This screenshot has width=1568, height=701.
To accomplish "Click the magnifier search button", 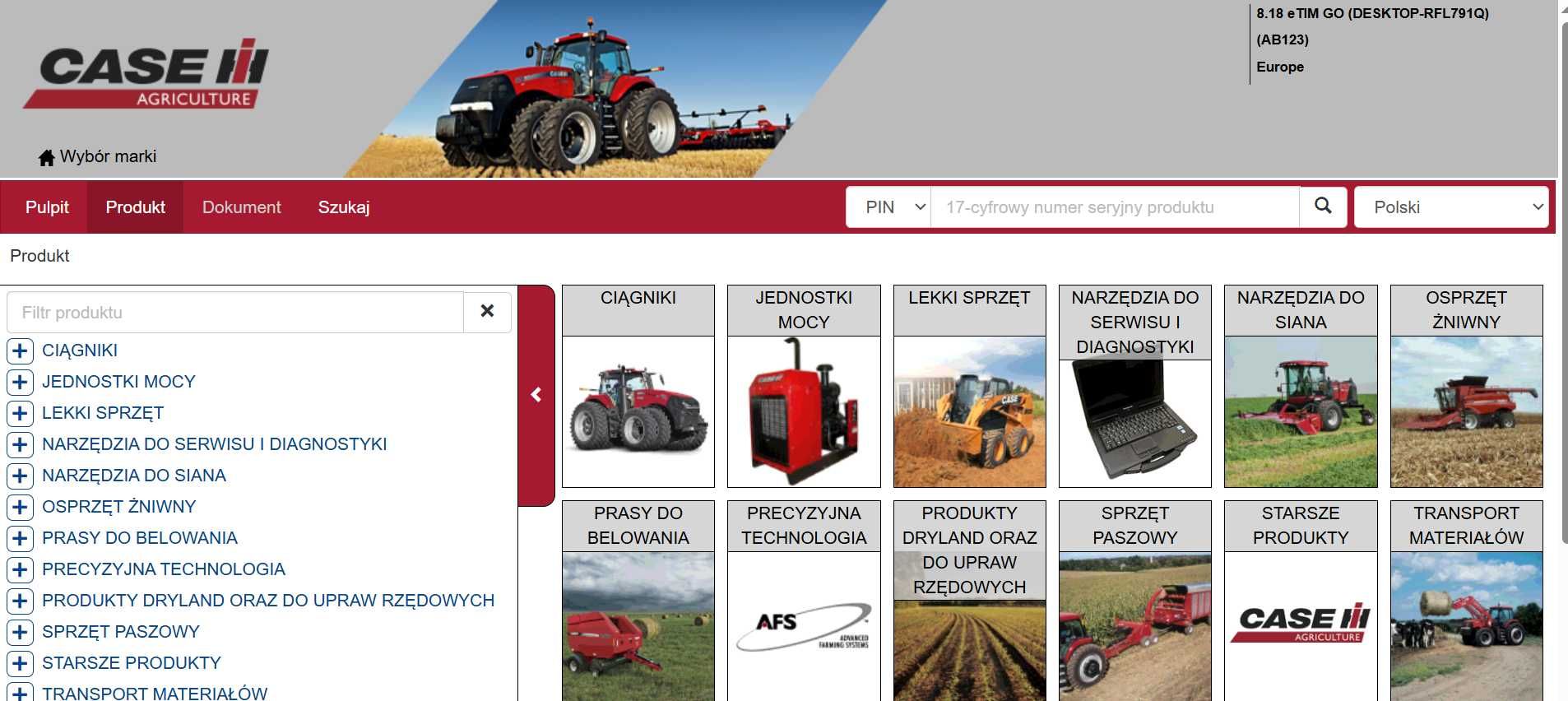I will click(1323, 207).
